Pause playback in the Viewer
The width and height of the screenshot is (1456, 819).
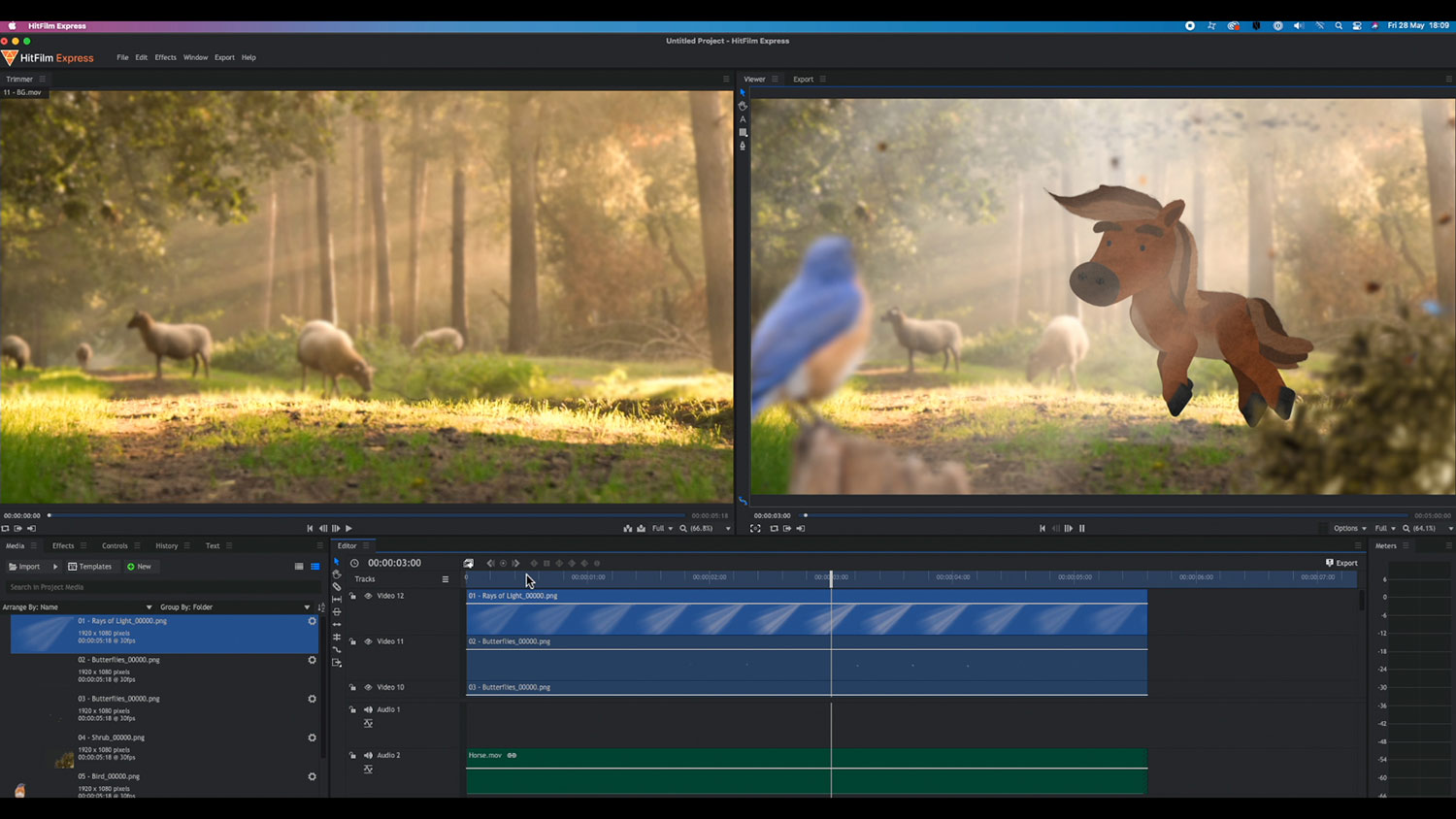click(1081, 529)
